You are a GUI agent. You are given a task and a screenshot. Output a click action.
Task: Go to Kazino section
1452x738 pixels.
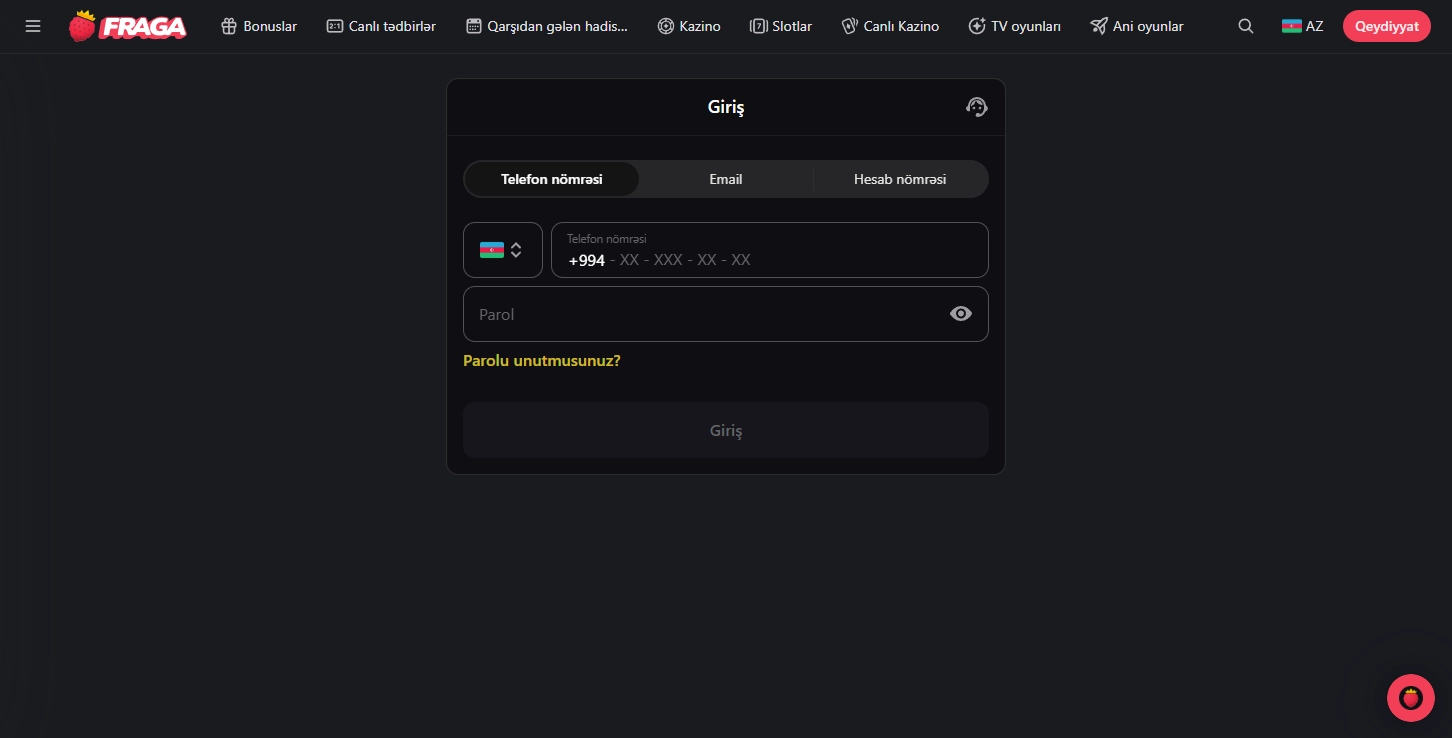[689, 26]
